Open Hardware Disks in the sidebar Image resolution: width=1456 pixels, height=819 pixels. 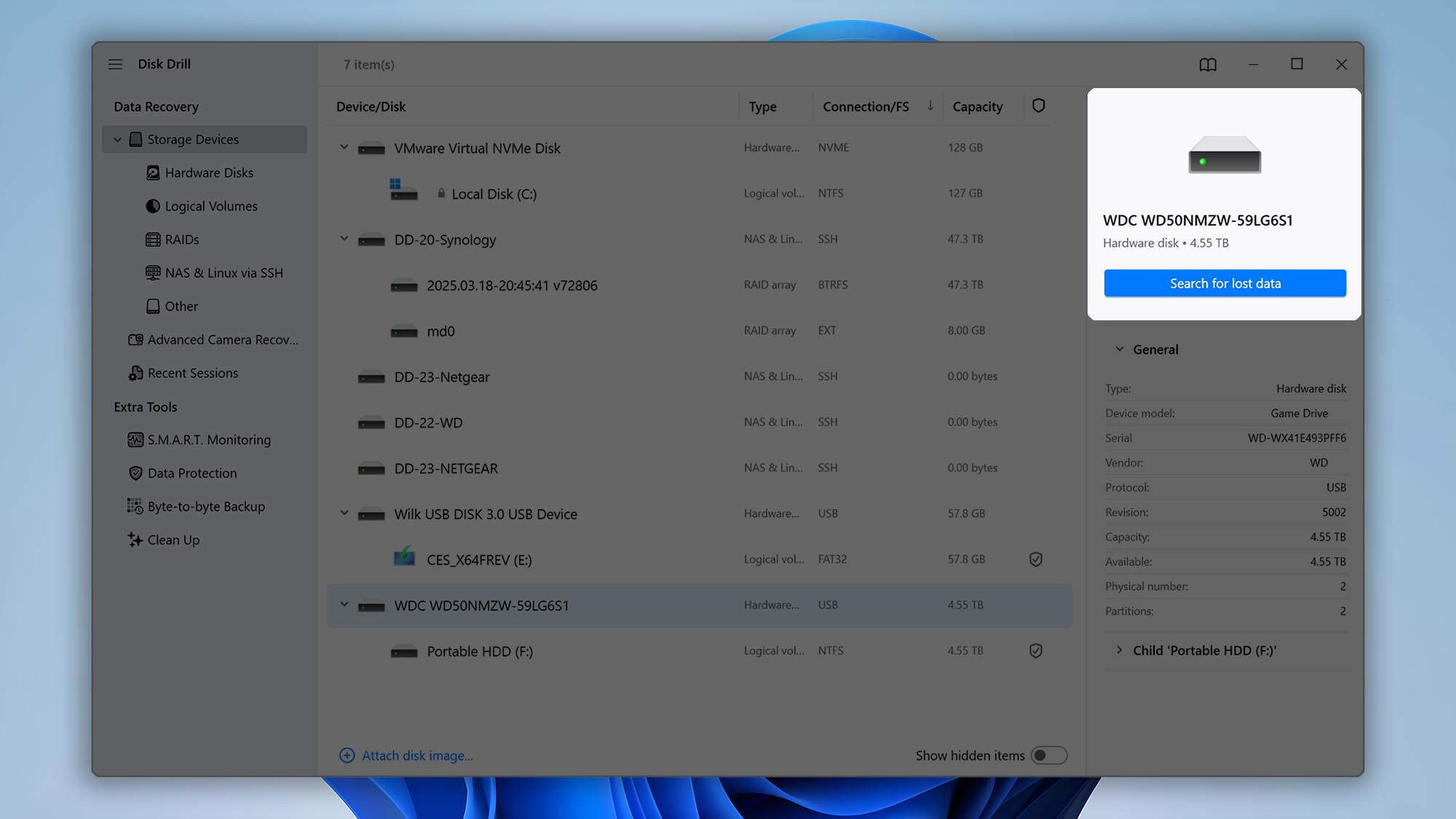209,173
